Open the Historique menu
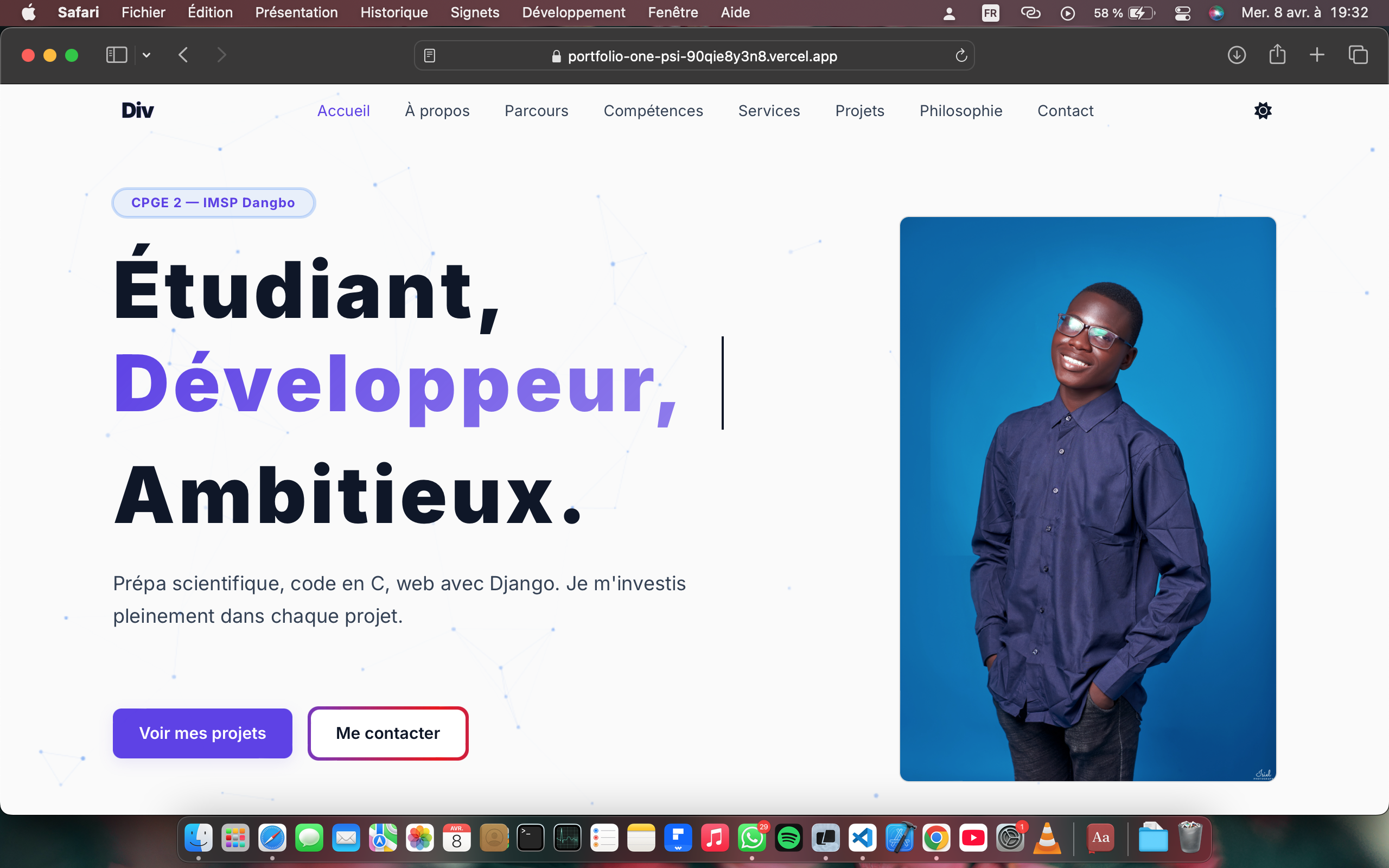The width and height of the screenshot is (1389, 868). coord(394,12)
